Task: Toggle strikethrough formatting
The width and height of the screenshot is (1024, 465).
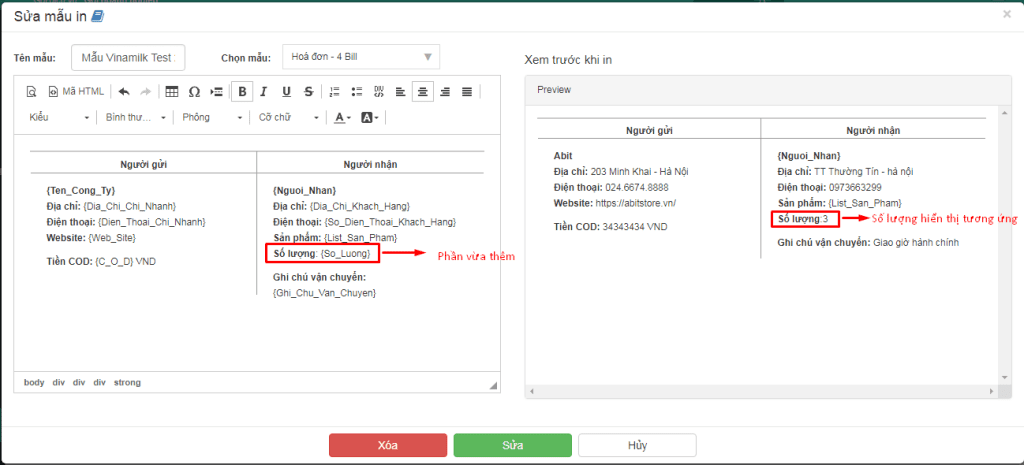Action: (x=309, y=92)
